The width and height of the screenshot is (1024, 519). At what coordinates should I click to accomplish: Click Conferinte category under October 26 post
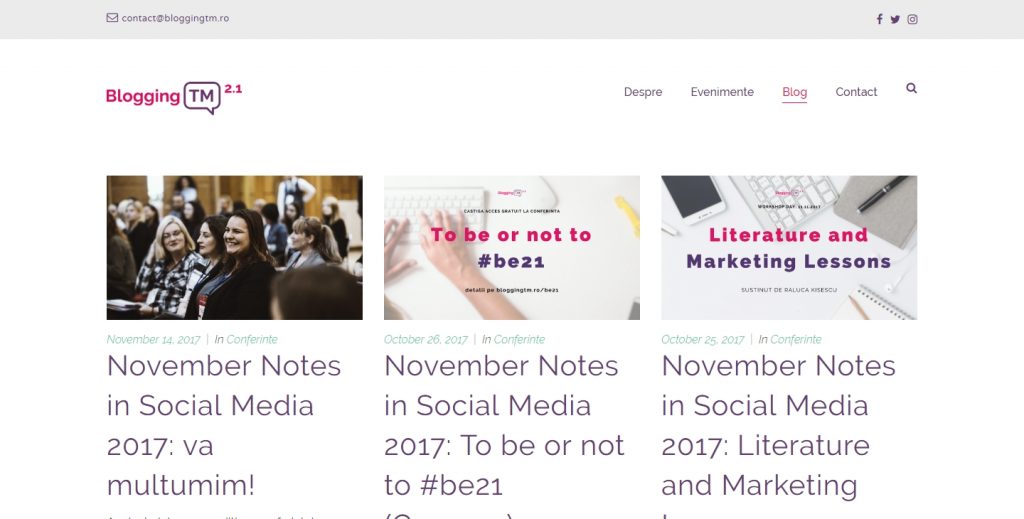[x=519, y=340]
